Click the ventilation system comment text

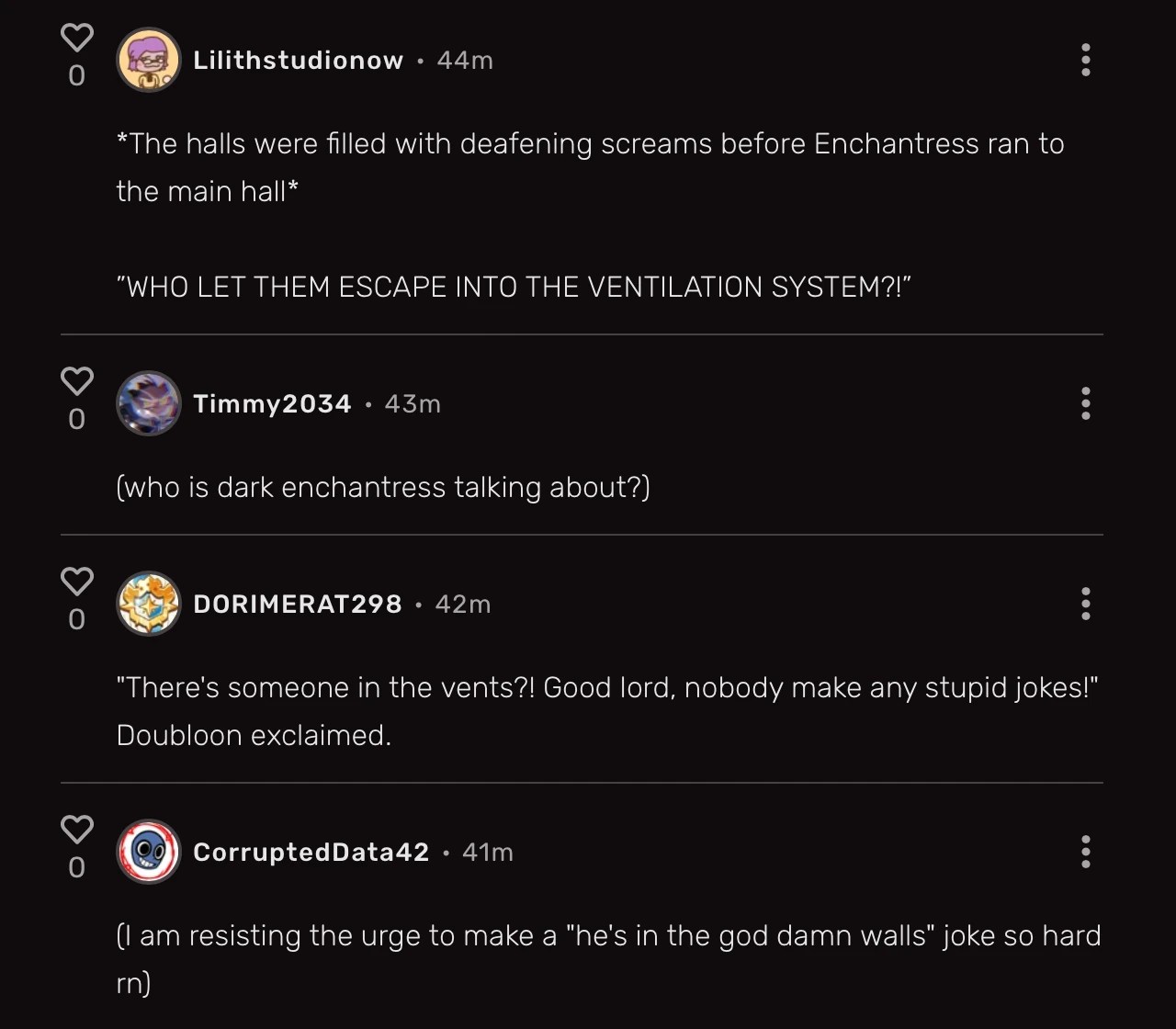coord(514,287)
